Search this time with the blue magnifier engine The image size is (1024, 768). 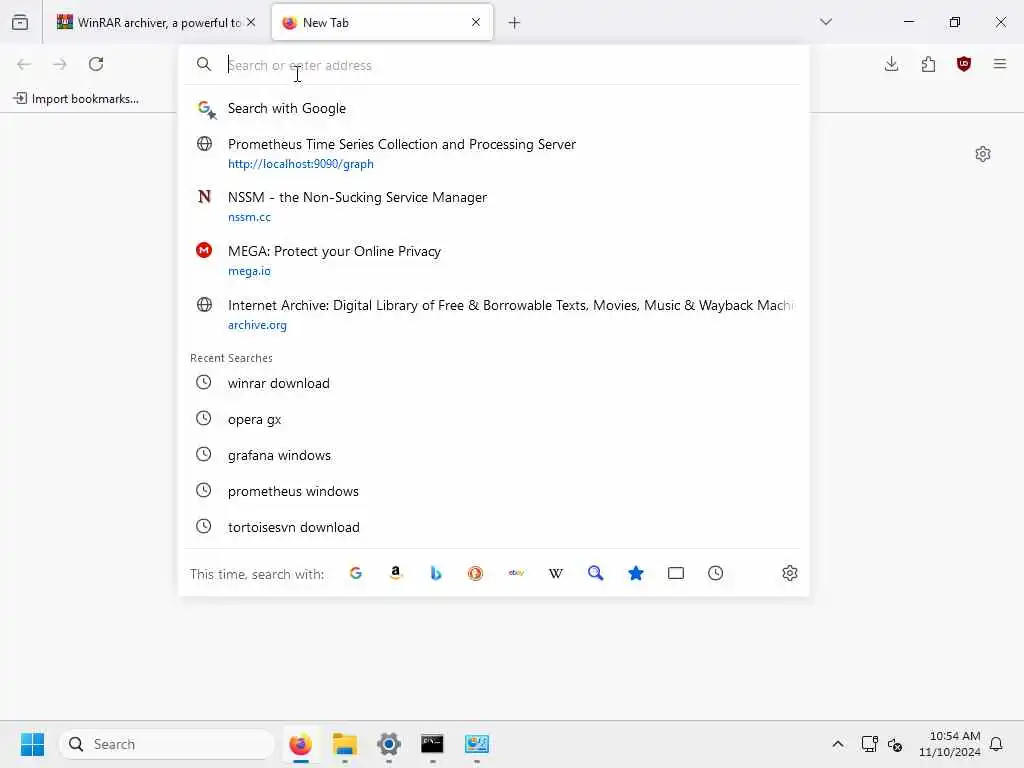click(596, 573)
